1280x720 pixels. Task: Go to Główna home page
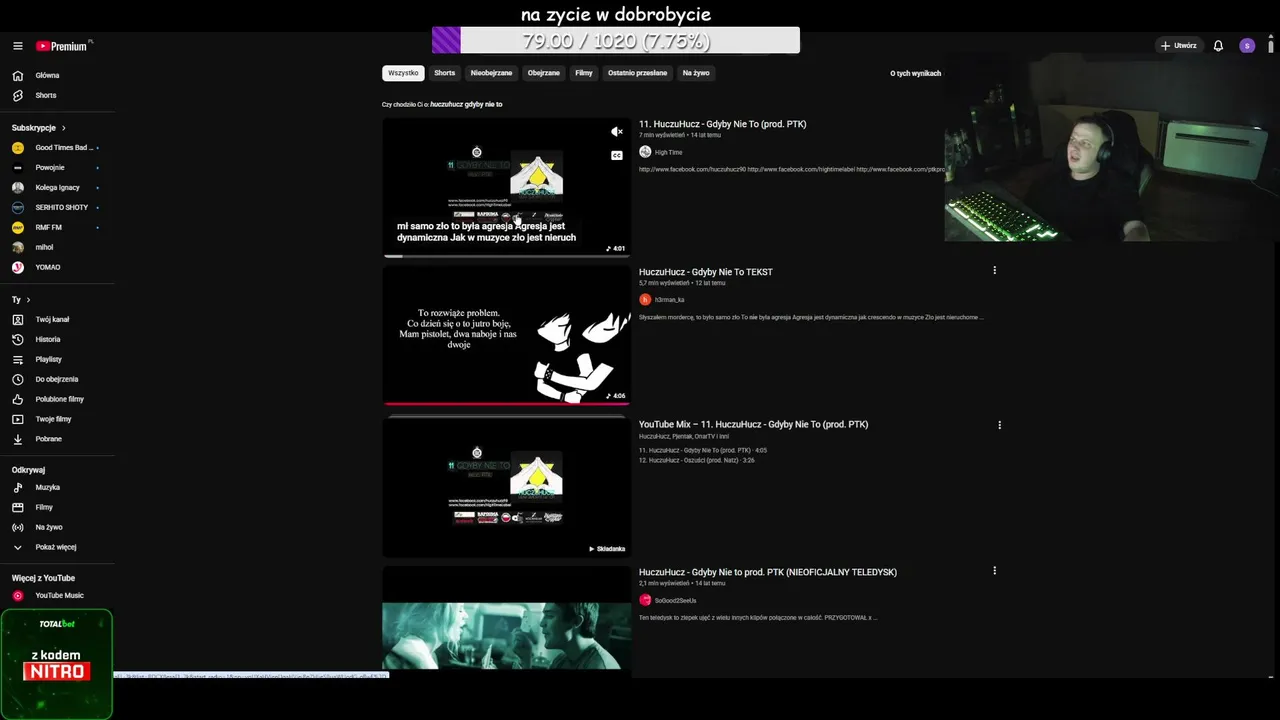click(x=47, y=75)
